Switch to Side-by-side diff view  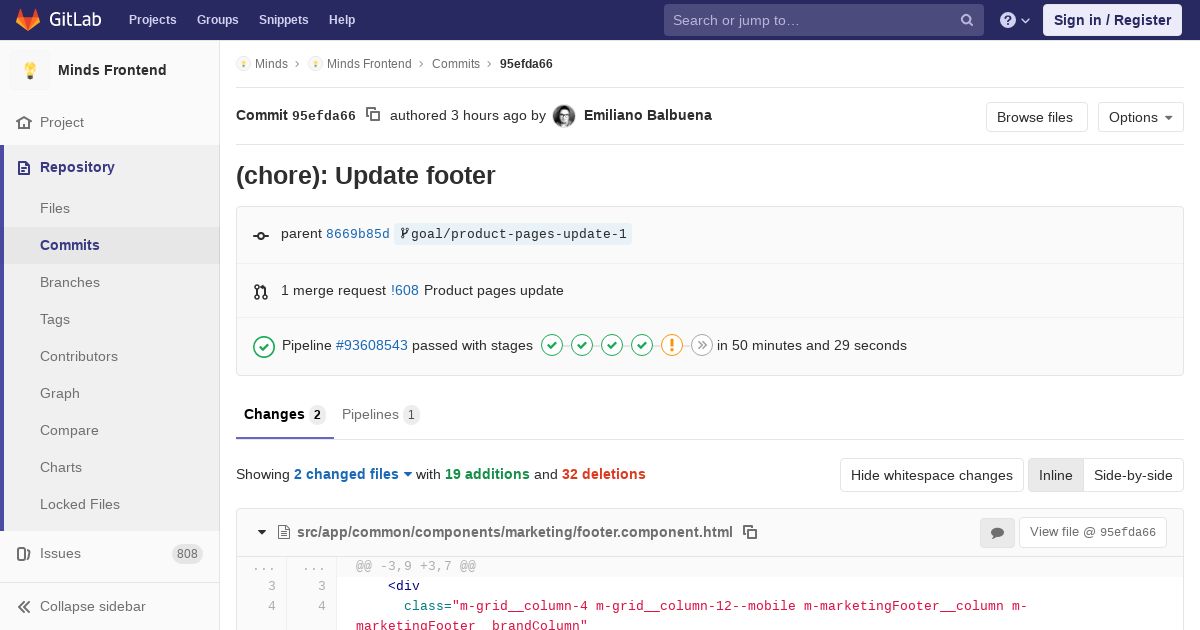point(1133,475)
